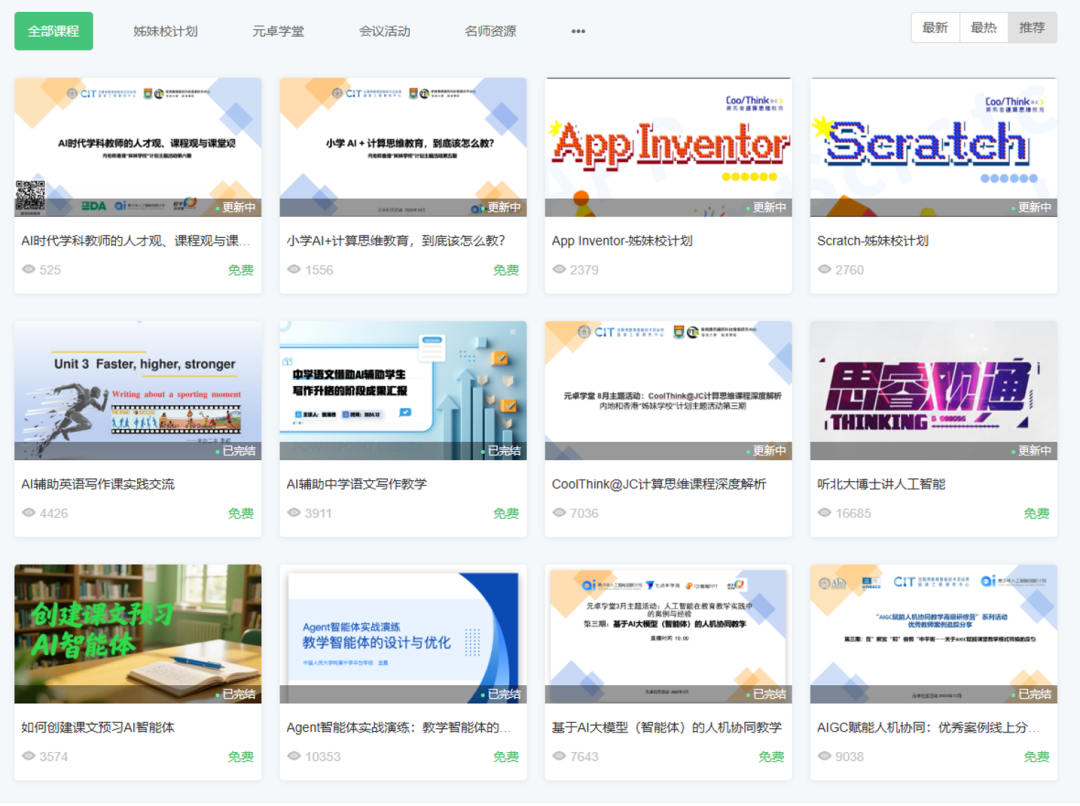Sort courses by 最热
This screenshot has width=1080, height=806.
pos(983,28)
